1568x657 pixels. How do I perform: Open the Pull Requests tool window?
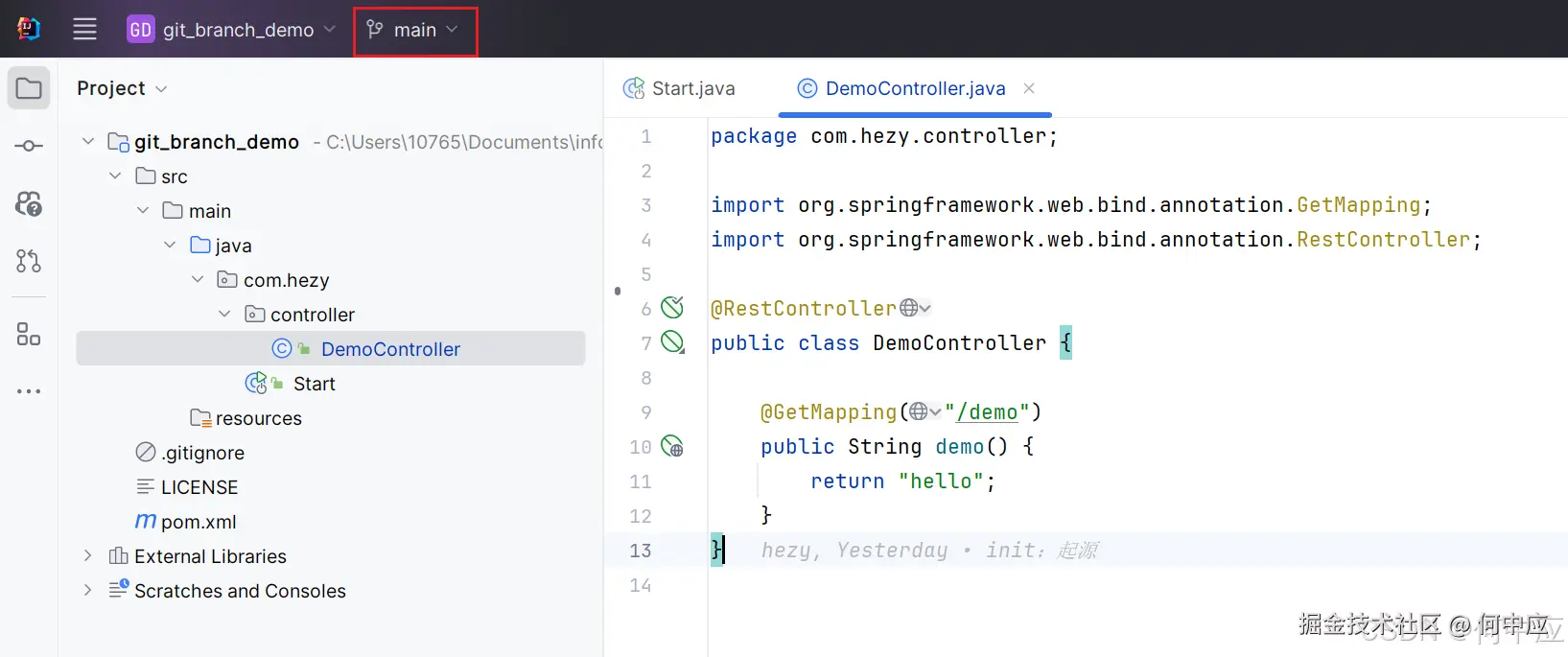[x=29, y=261]
